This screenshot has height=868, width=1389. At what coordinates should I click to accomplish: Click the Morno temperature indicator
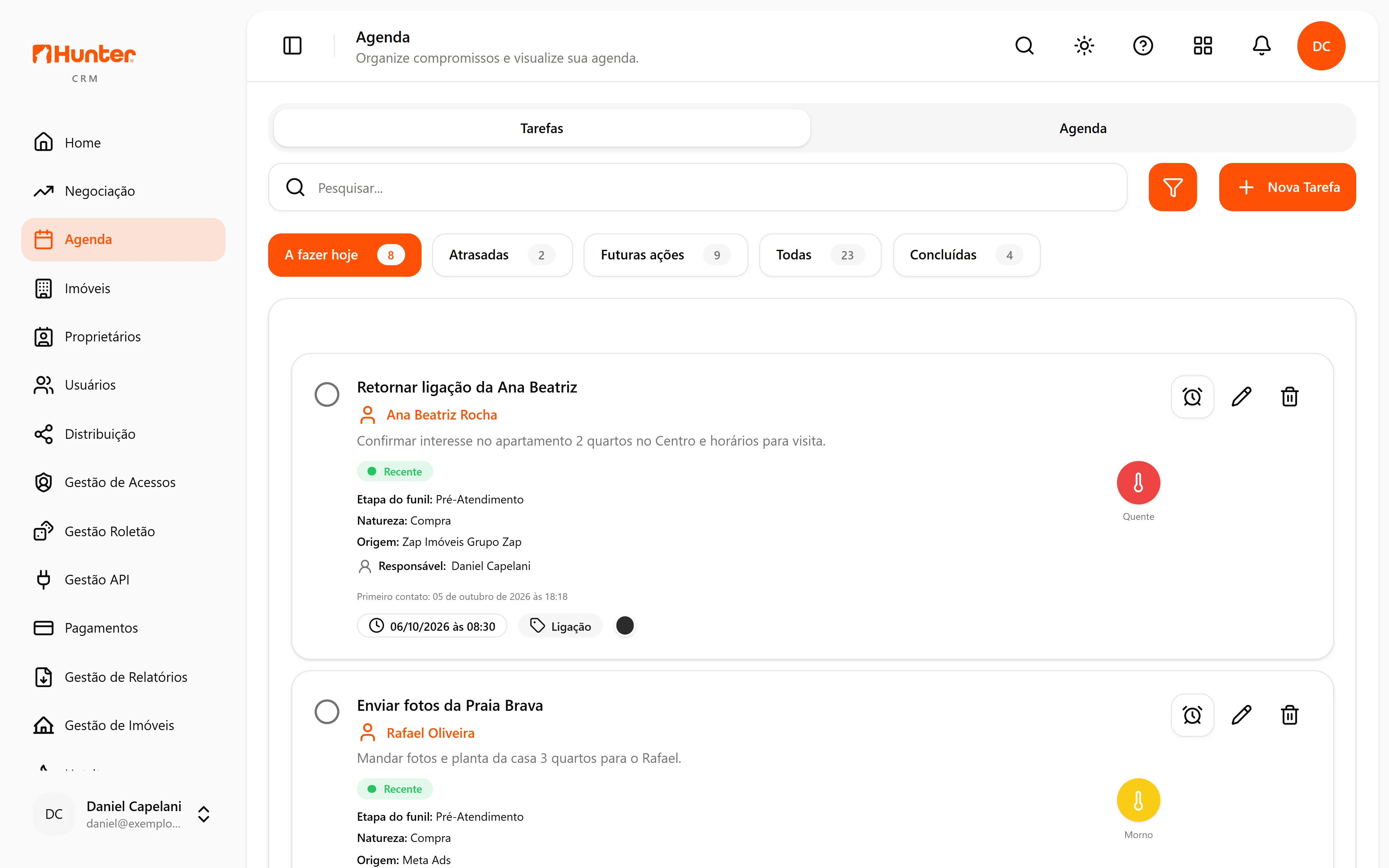(1138, 800)
